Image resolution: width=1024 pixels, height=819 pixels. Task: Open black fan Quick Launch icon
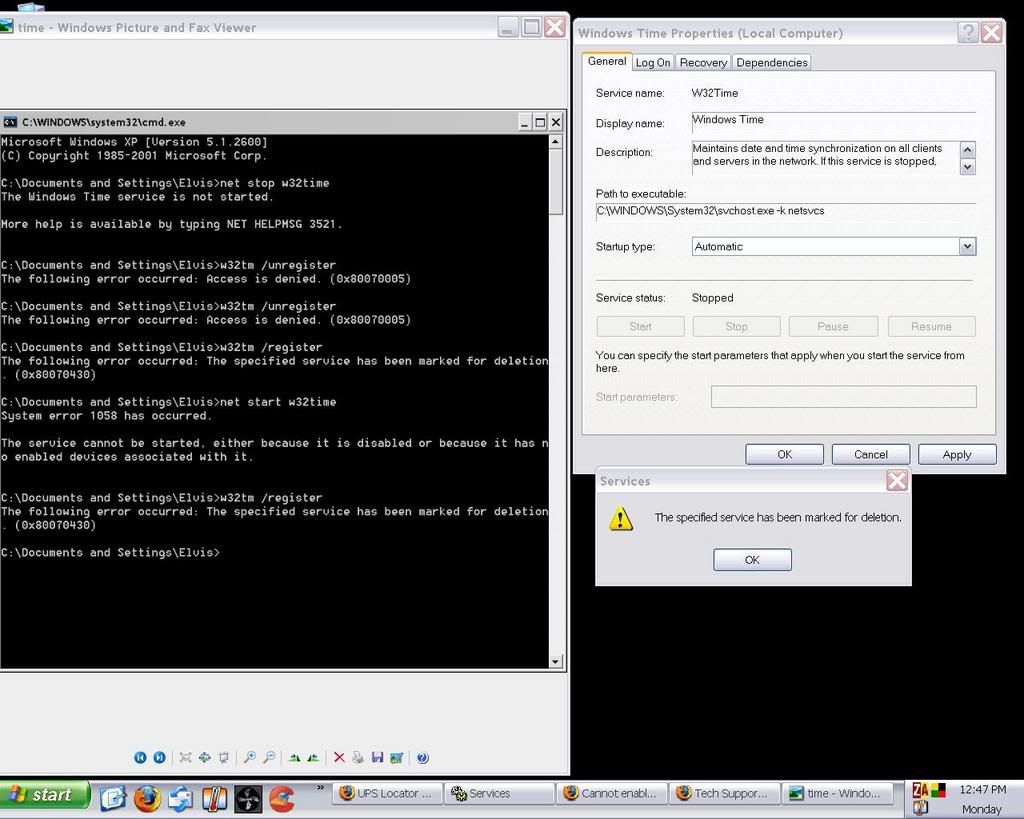(248, 799)
